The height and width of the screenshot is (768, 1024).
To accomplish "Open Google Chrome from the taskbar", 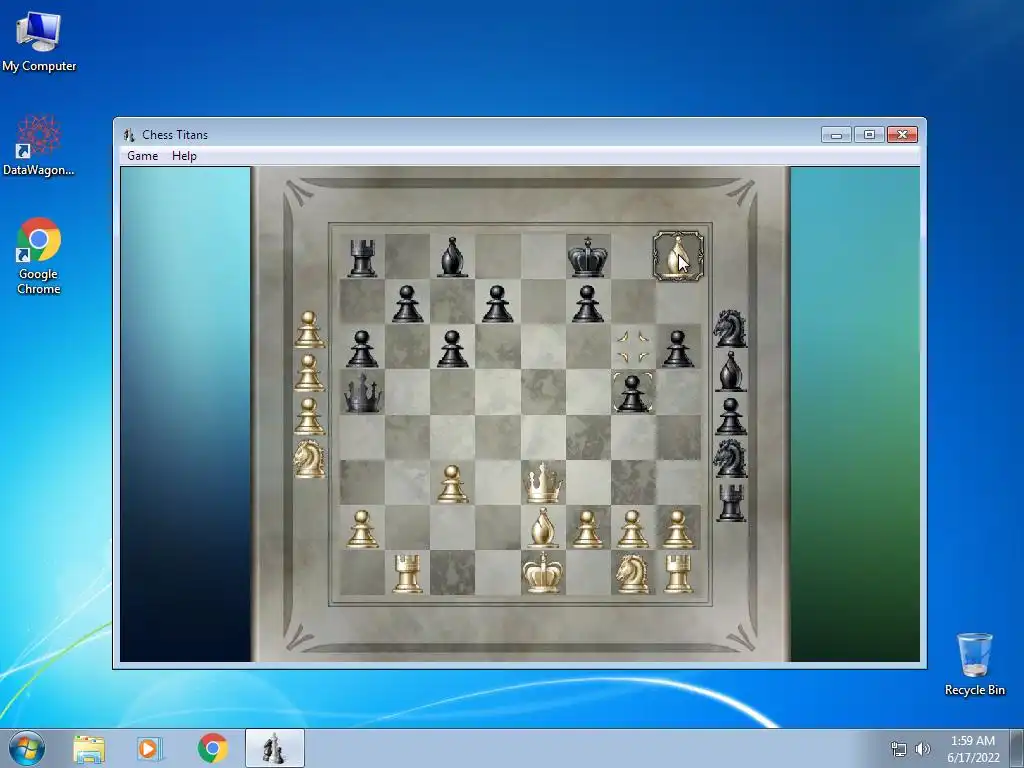I will click(213, 748).
